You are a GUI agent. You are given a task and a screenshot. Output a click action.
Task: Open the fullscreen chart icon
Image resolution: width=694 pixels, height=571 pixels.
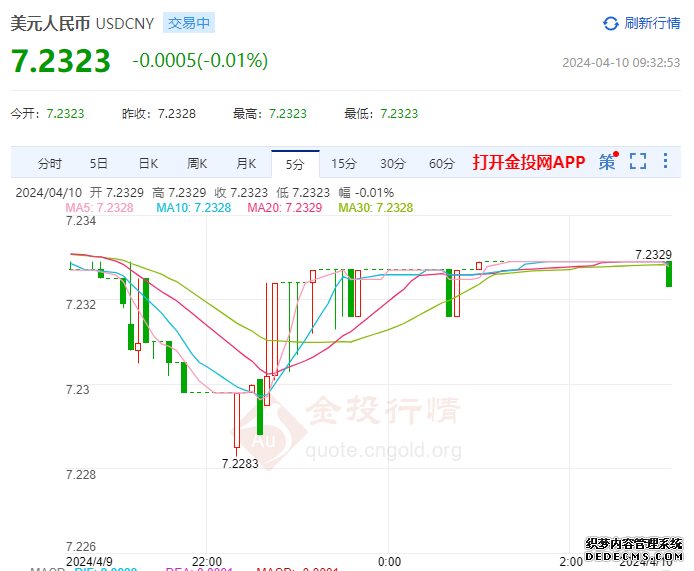[638, 161]
